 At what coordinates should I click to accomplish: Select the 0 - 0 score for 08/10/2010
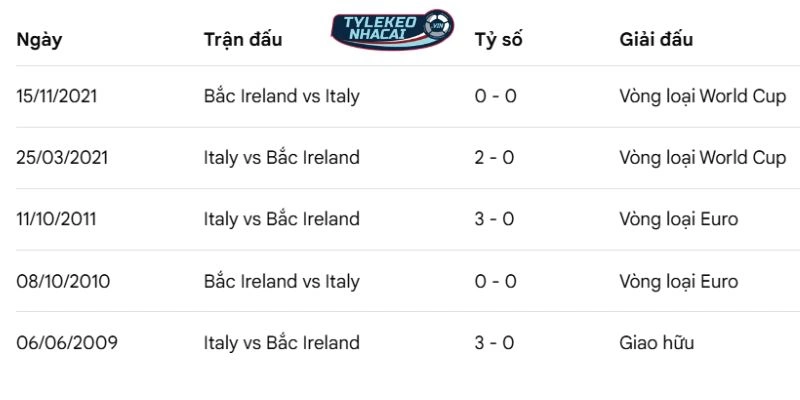click(495, 281)
